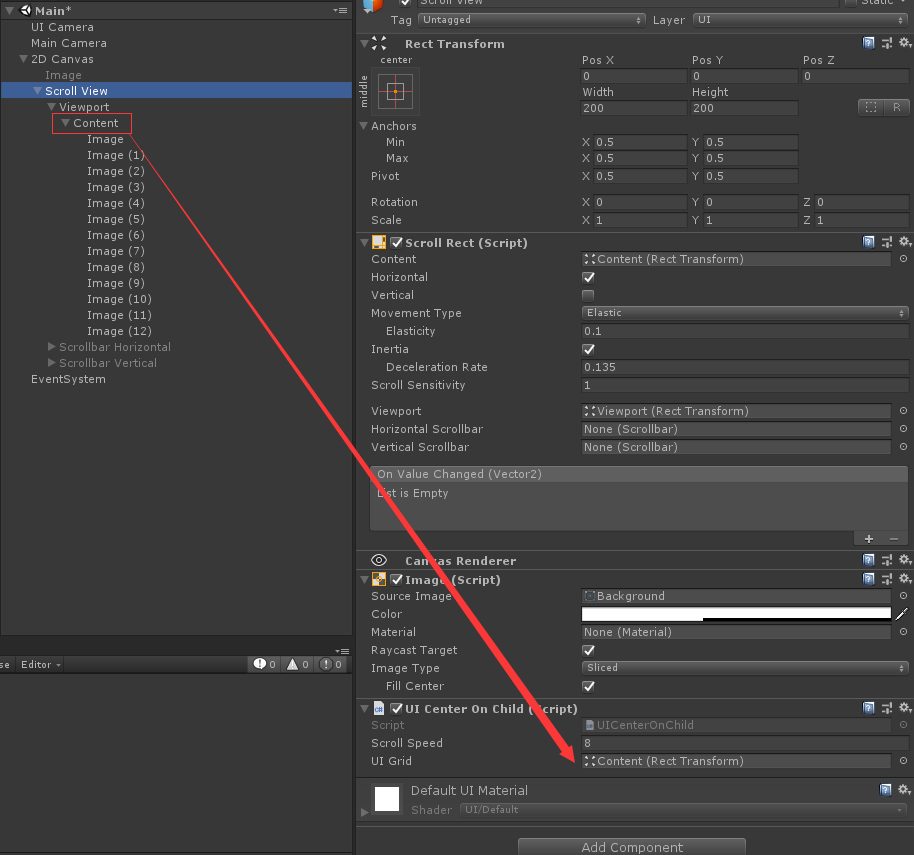Pick object for UI Grid field
This screenshot has width=914, height=855.
click(x=903, y=761)
